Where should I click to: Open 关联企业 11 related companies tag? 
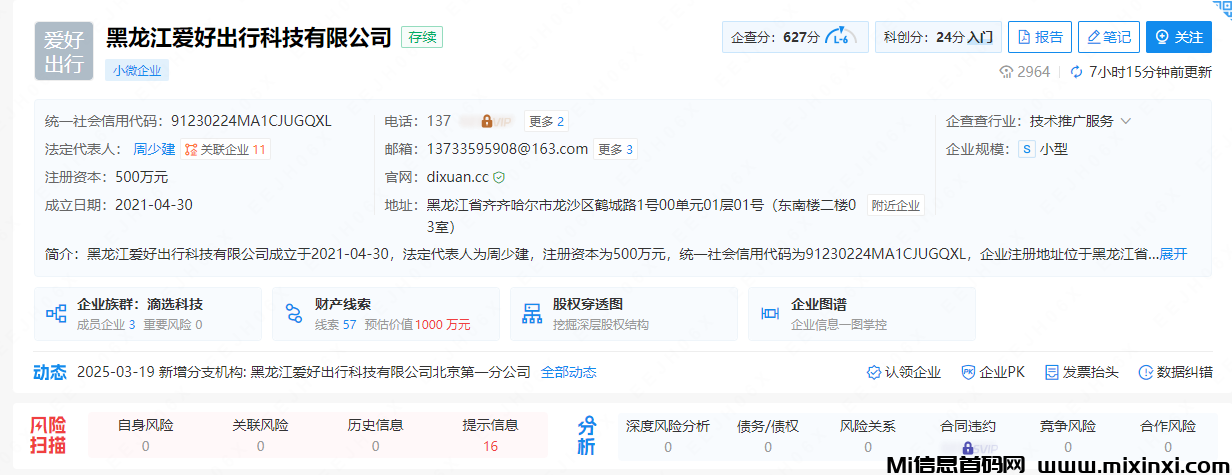click(x=226, y=149)
